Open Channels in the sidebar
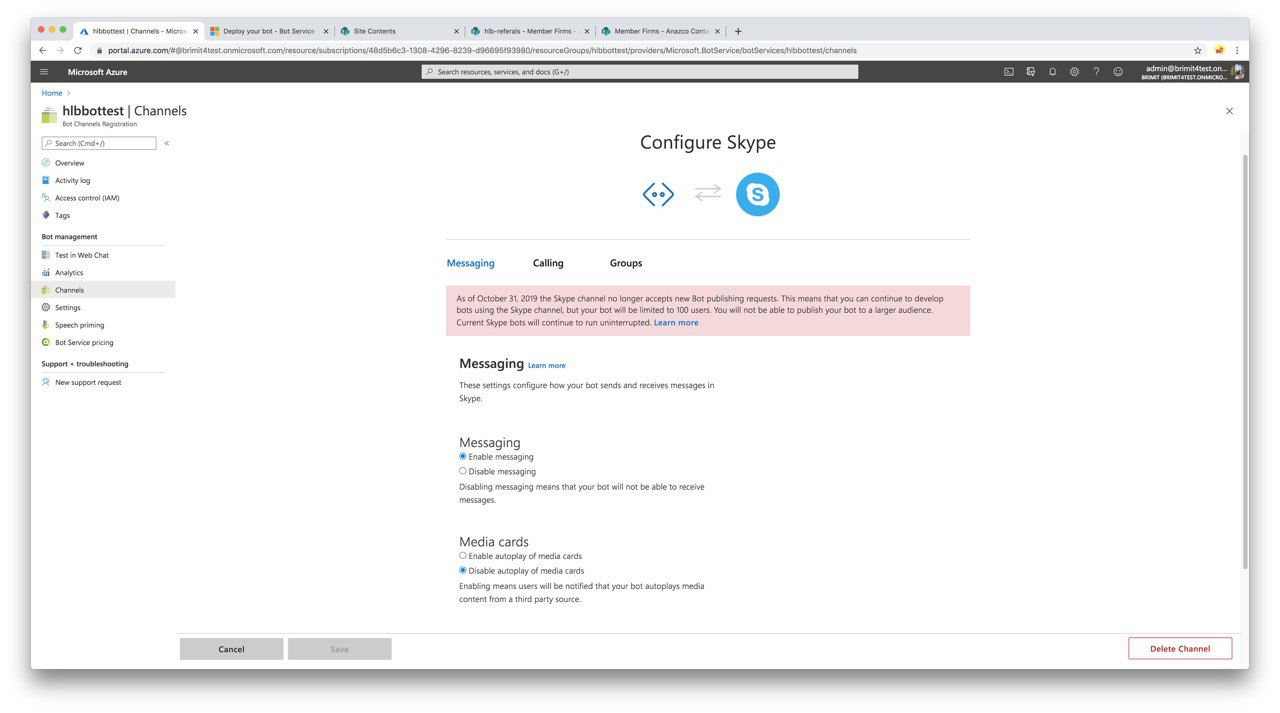 click(x=103, y=290)
